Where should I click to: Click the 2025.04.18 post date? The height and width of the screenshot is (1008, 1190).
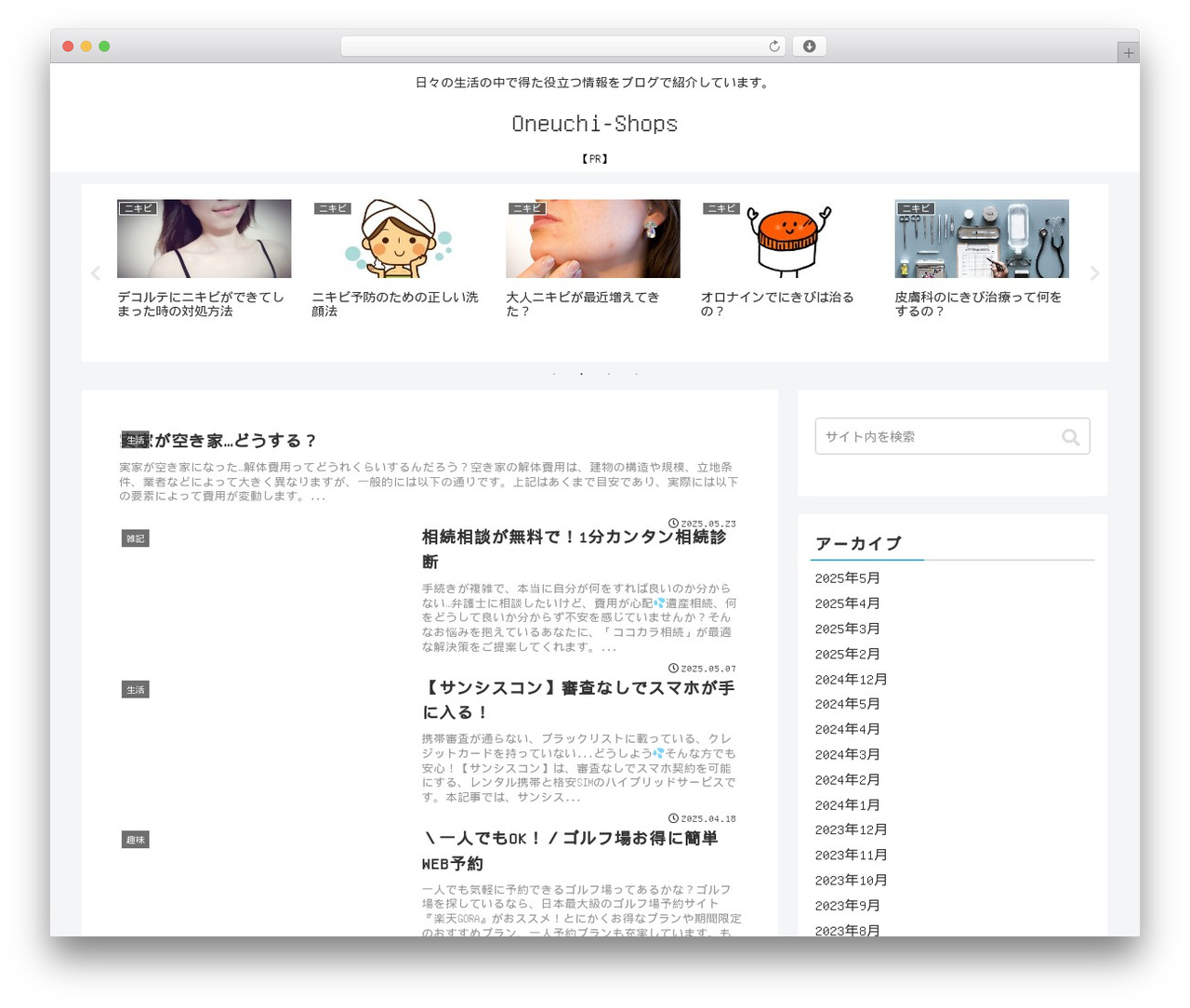click(703, 819)
